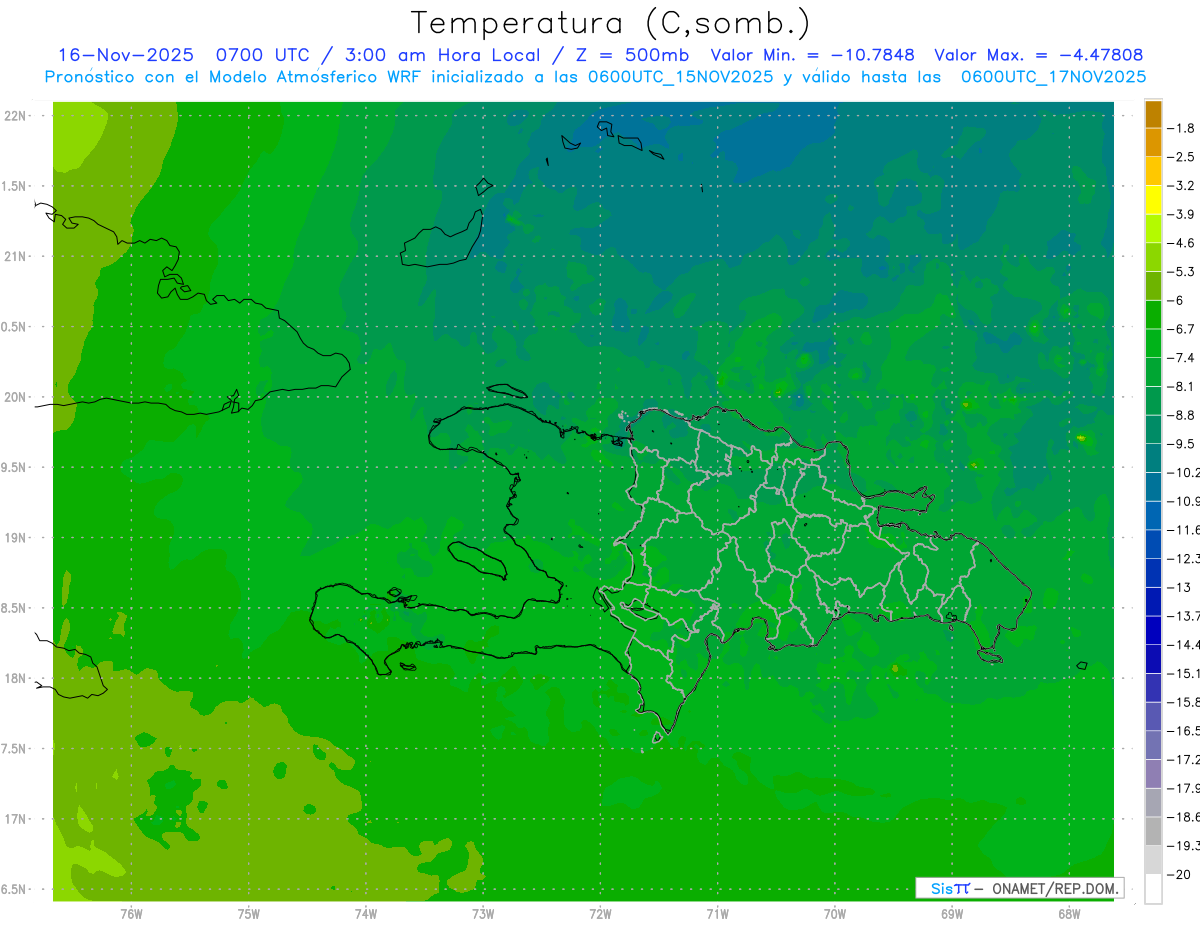
Task: Click the "70W" longitude label
Action: (835, 913)
